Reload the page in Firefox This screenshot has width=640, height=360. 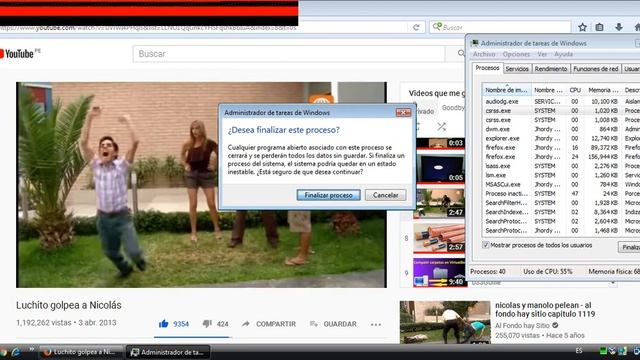click(x=416, y=27)
